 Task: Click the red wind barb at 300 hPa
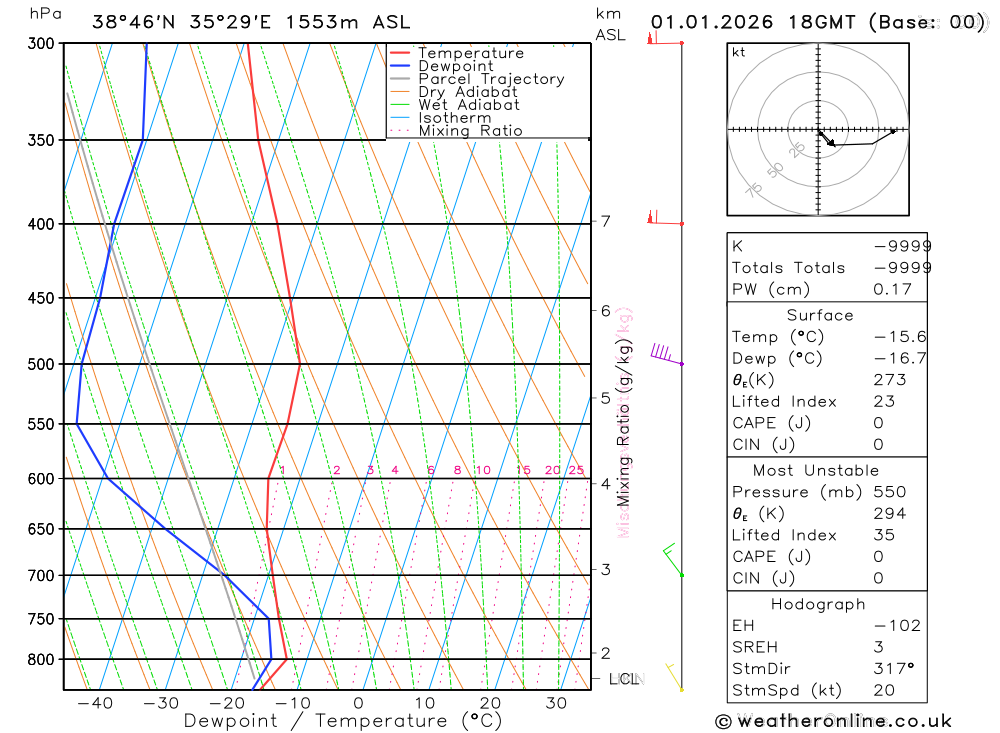(x=665, y=38)
